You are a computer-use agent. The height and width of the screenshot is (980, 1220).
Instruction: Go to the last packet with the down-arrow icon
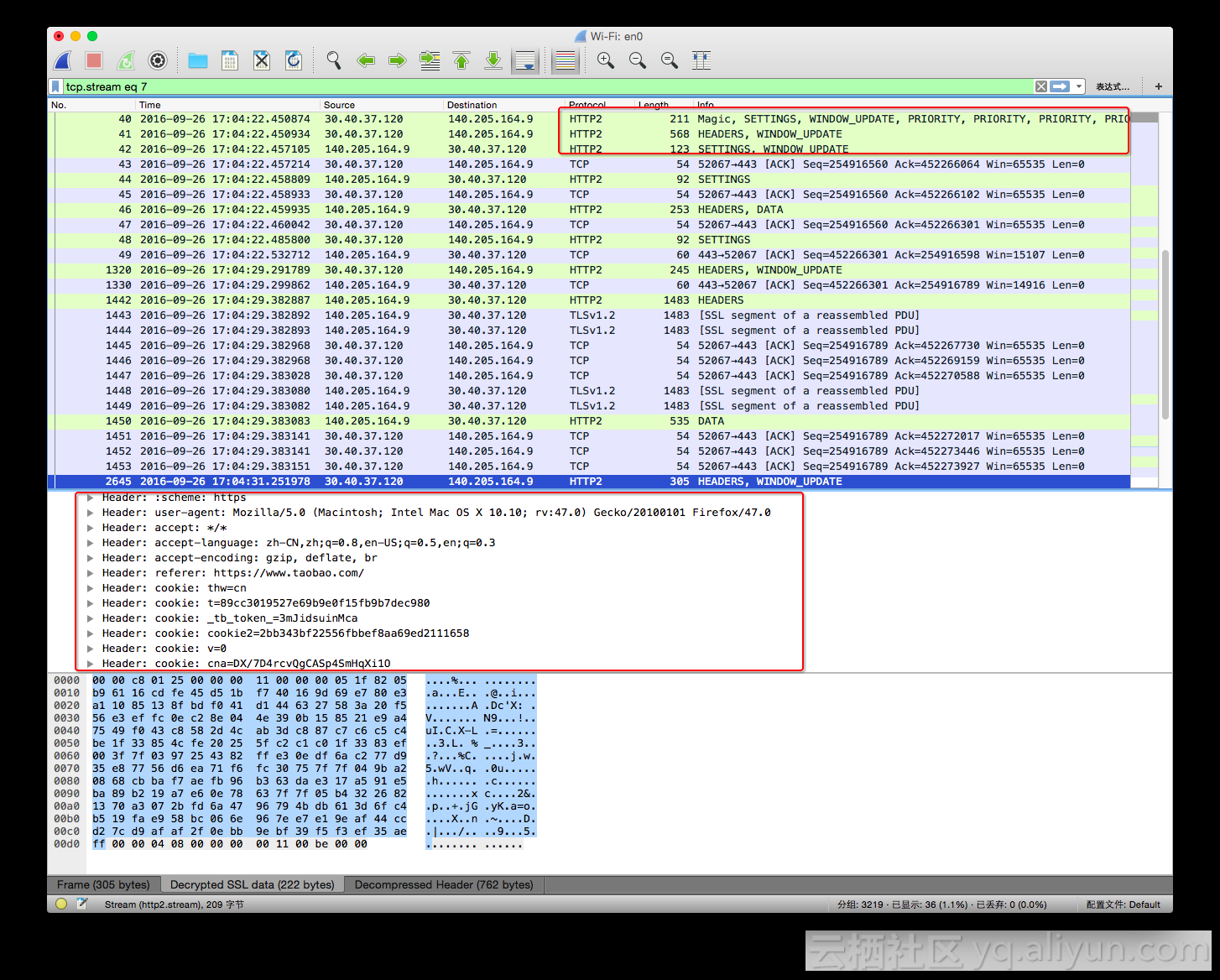[493, 60]
